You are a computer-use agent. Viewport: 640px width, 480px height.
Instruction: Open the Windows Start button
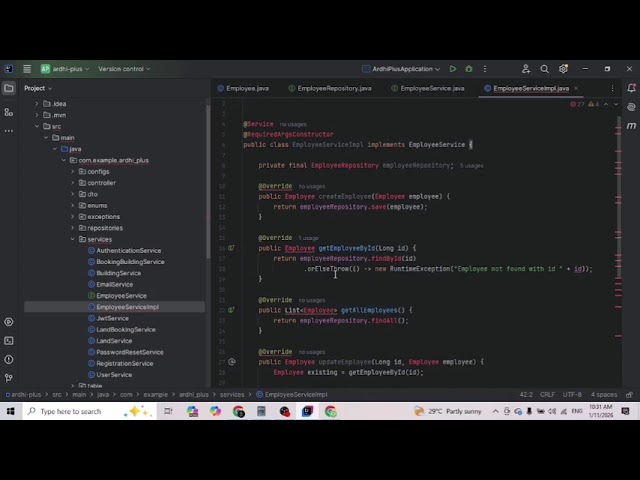[11, 411]
